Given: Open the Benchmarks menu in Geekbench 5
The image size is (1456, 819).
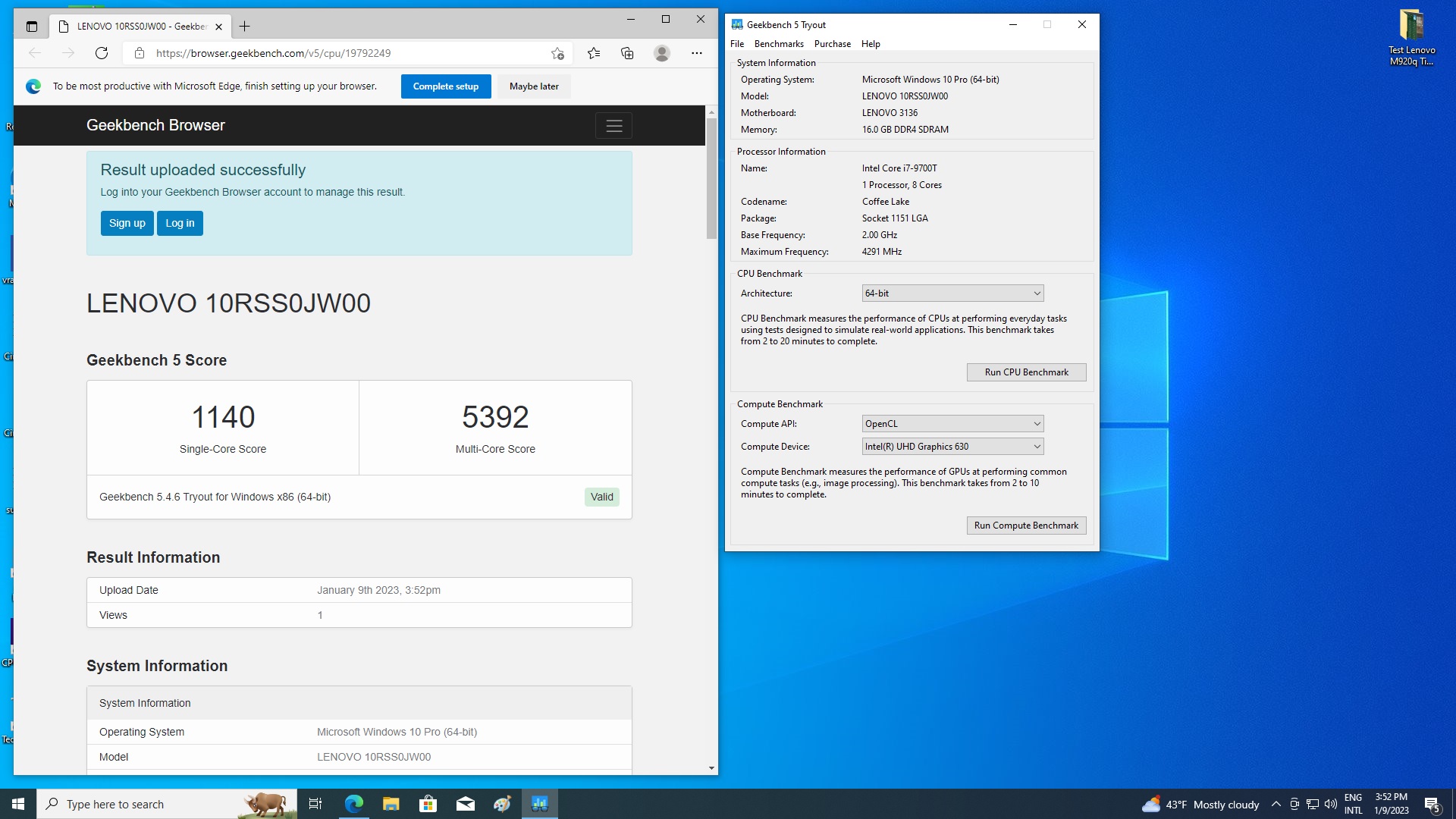Looking at the screenshot, I should coord(779,44).
